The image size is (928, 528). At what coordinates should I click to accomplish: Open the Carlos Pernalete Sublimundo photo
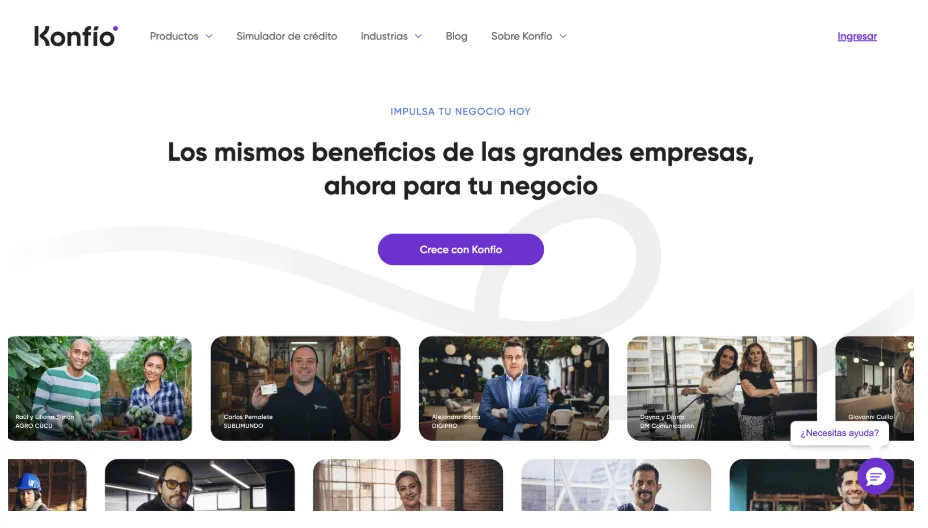pyautogui.click(x=305, y=388)
